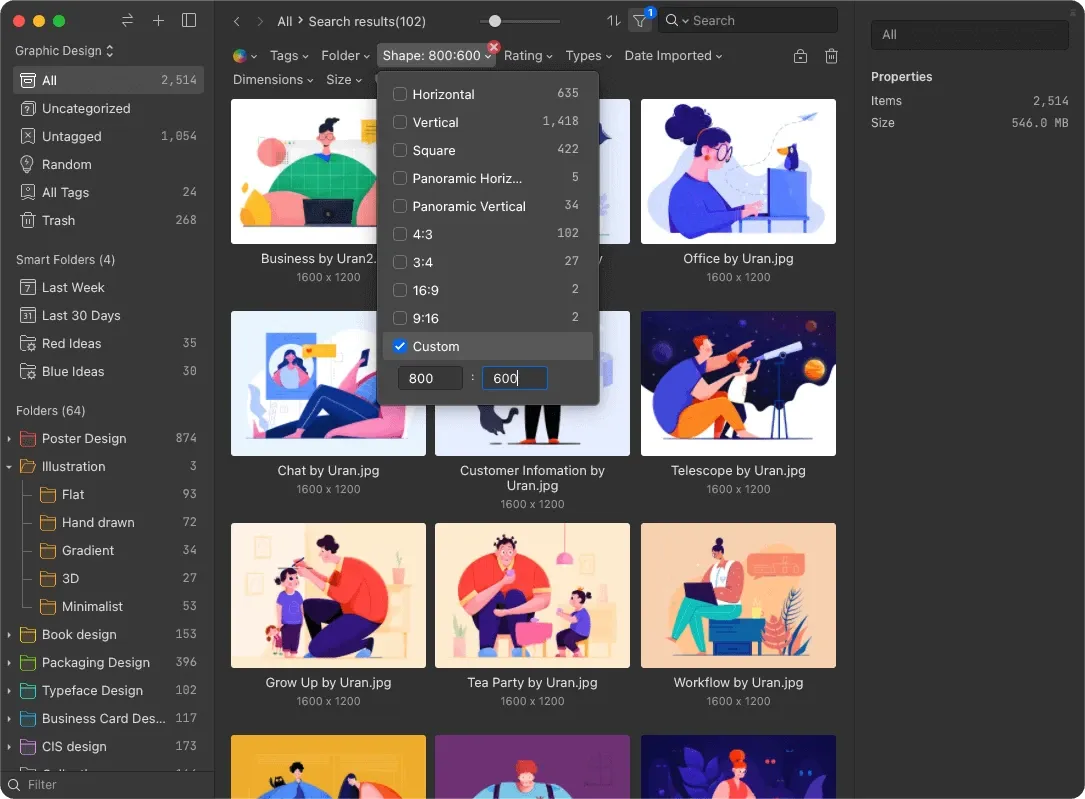Click the search magnifier icon
This screenshot has height=799, width=1085.
pyautogui.click(x=672, y=21)
